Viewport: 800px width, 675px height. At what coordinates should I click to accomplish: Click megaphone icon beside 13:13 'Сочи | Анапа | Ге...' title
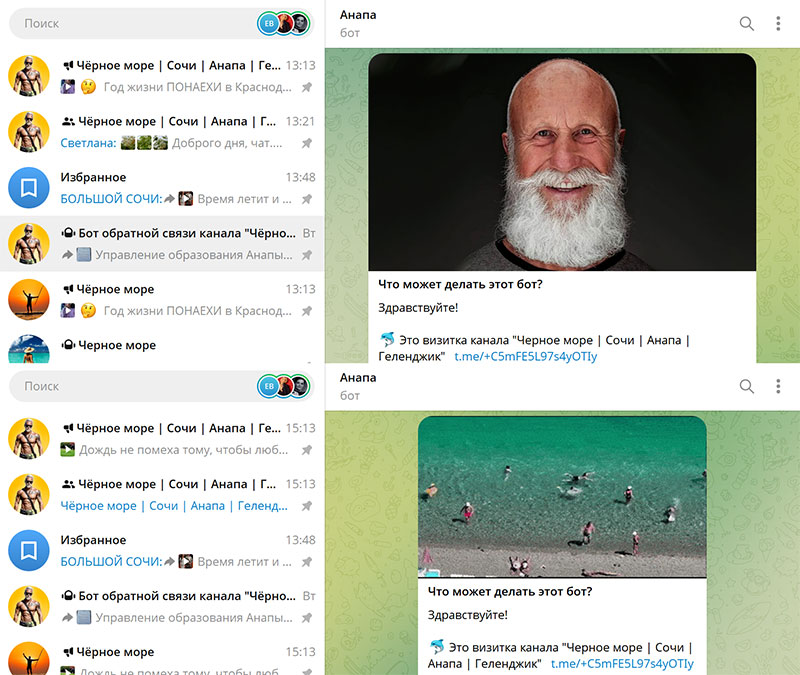(x=68, y=65)
